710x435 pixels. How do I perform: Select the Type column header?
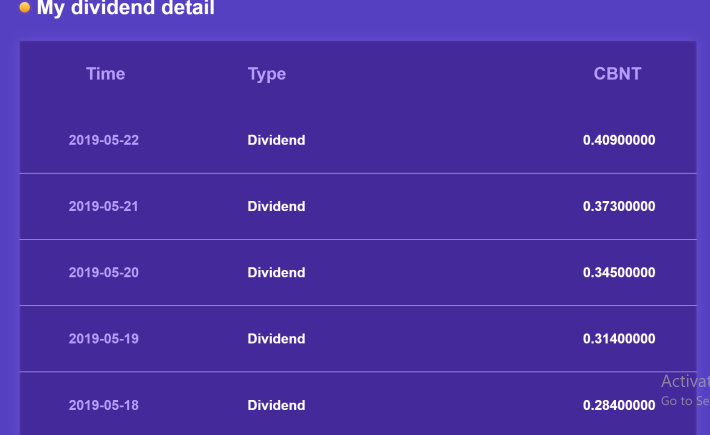[x=267, y=74]
